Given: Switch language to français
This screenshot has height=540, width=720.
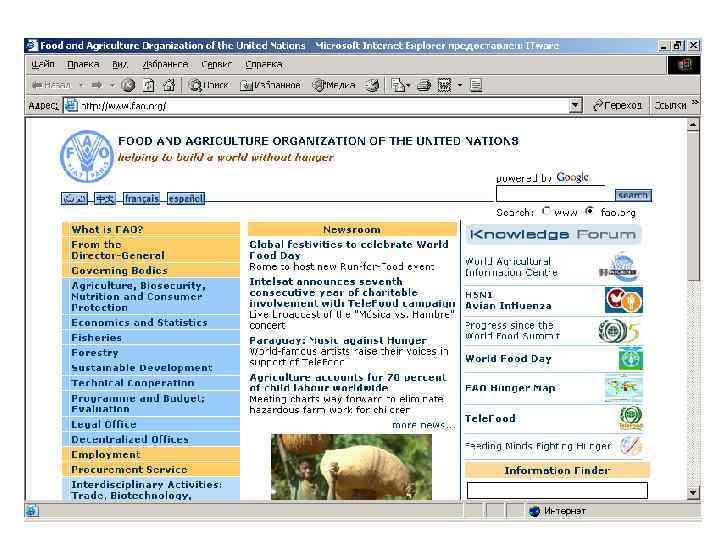Looking at the screenshot, I should [x=141, y=199].
